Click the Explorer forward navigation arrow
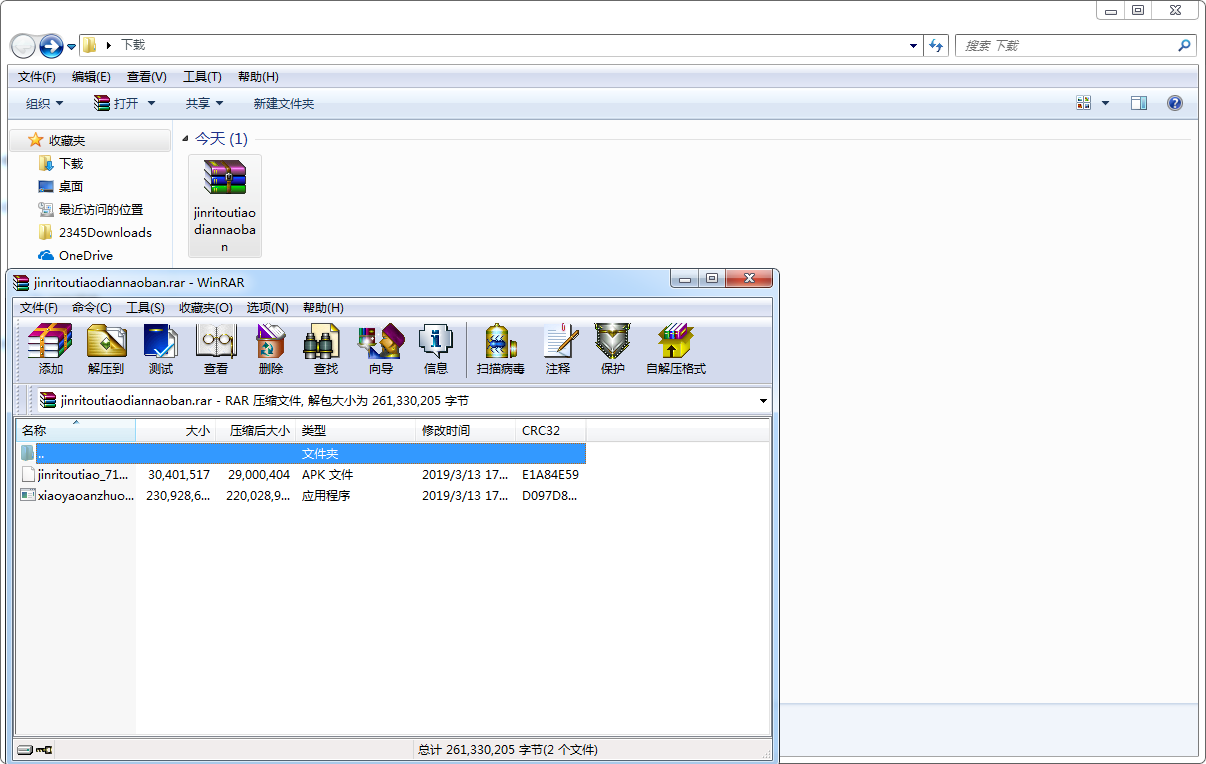 point(51,46)
